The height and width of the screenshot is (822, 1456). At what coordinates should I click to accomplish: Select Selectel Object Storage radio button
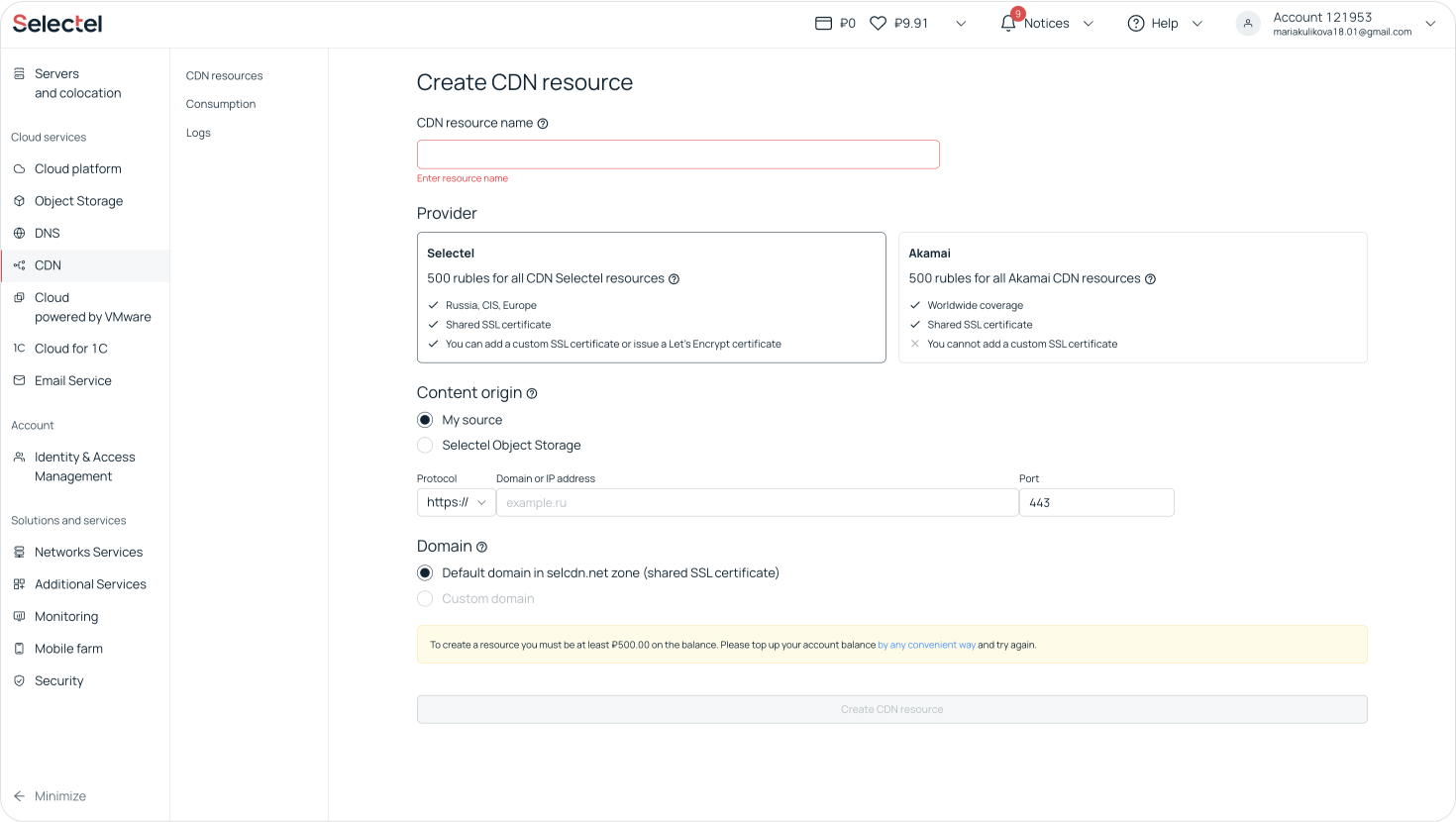[x=425, y=446]
